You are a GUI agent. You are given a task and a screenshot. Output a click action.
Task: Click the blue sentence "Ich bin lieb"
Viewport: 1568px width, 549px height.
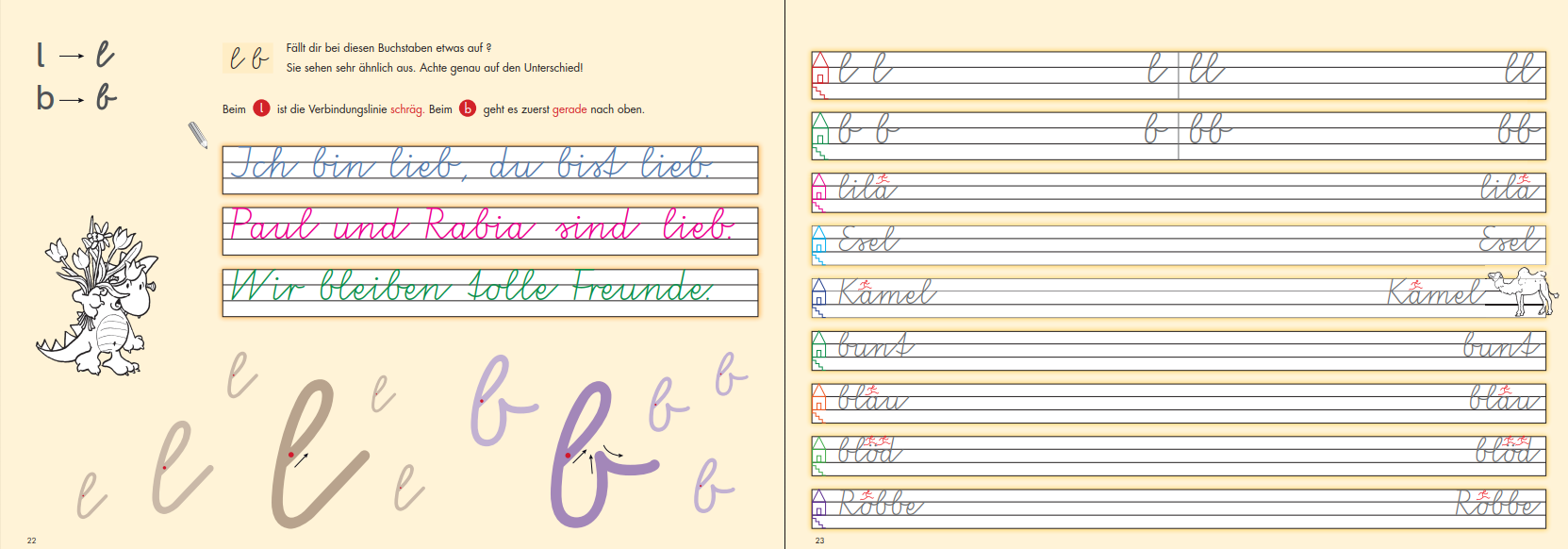click(x=471, y=165)
